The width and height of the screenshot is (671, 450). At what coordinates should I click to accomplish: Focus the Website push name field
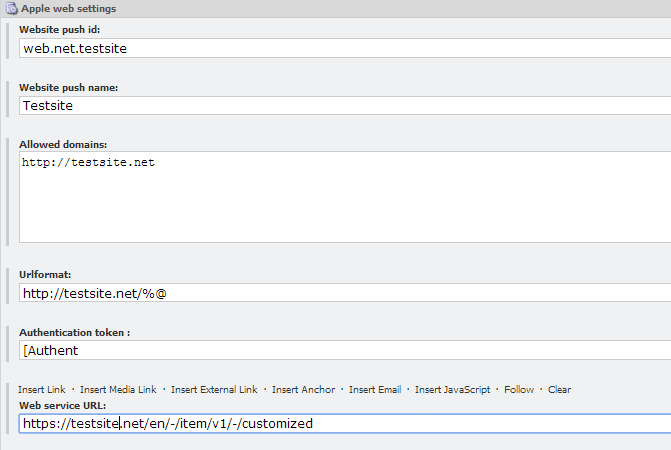340,105
